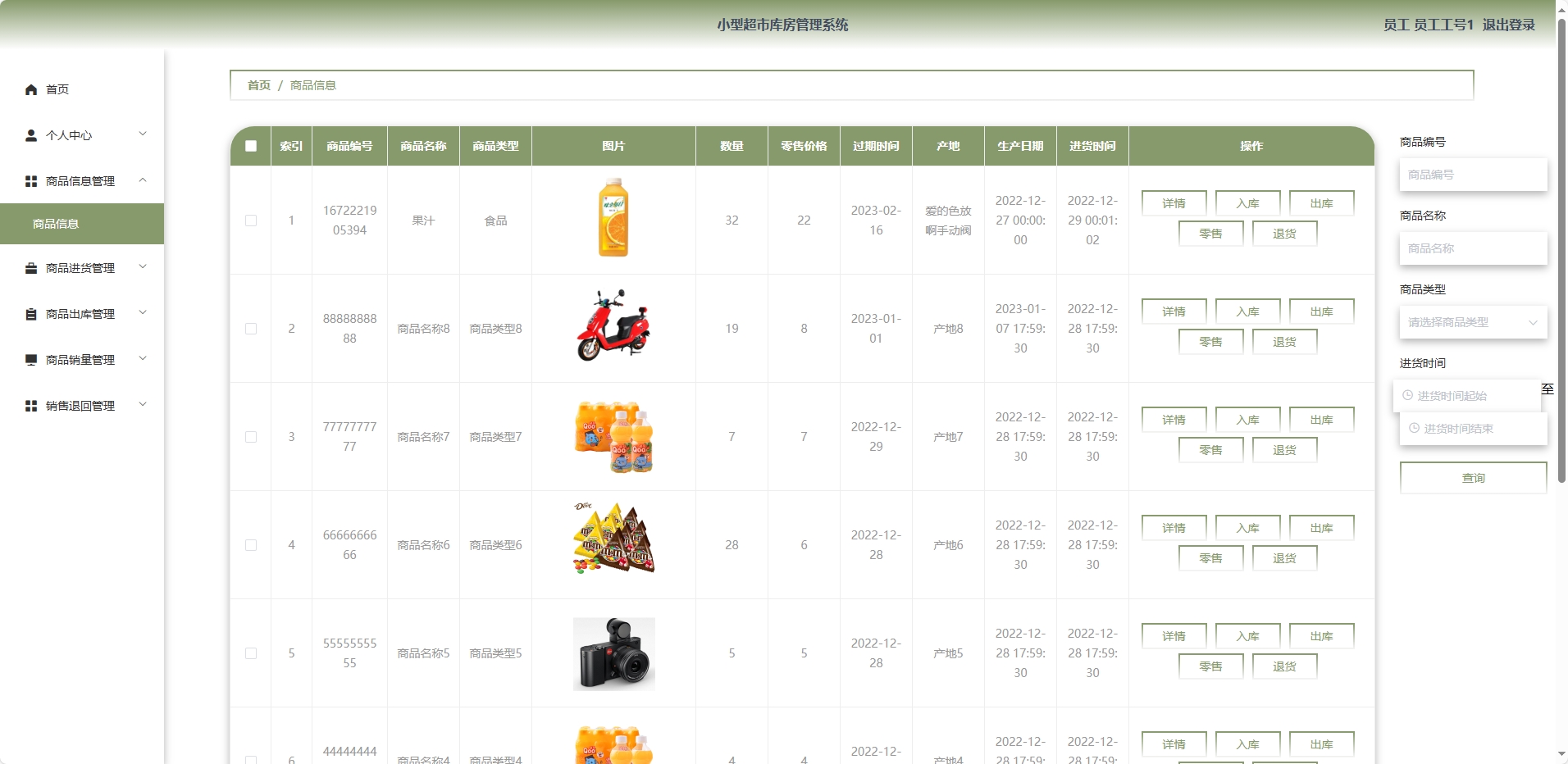Click the 查询 search button
Viewport: 1568px width, 764px height.
[x=1473, y=478]
